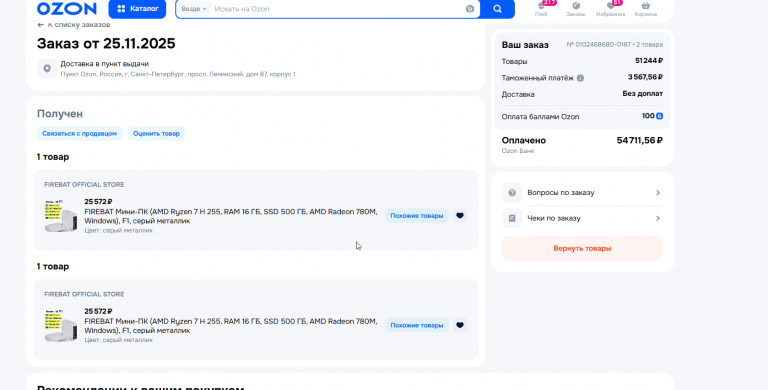Viewport: 768px width, 390px height.
Task: Click Оценить товар button
Action: (156, 133)
